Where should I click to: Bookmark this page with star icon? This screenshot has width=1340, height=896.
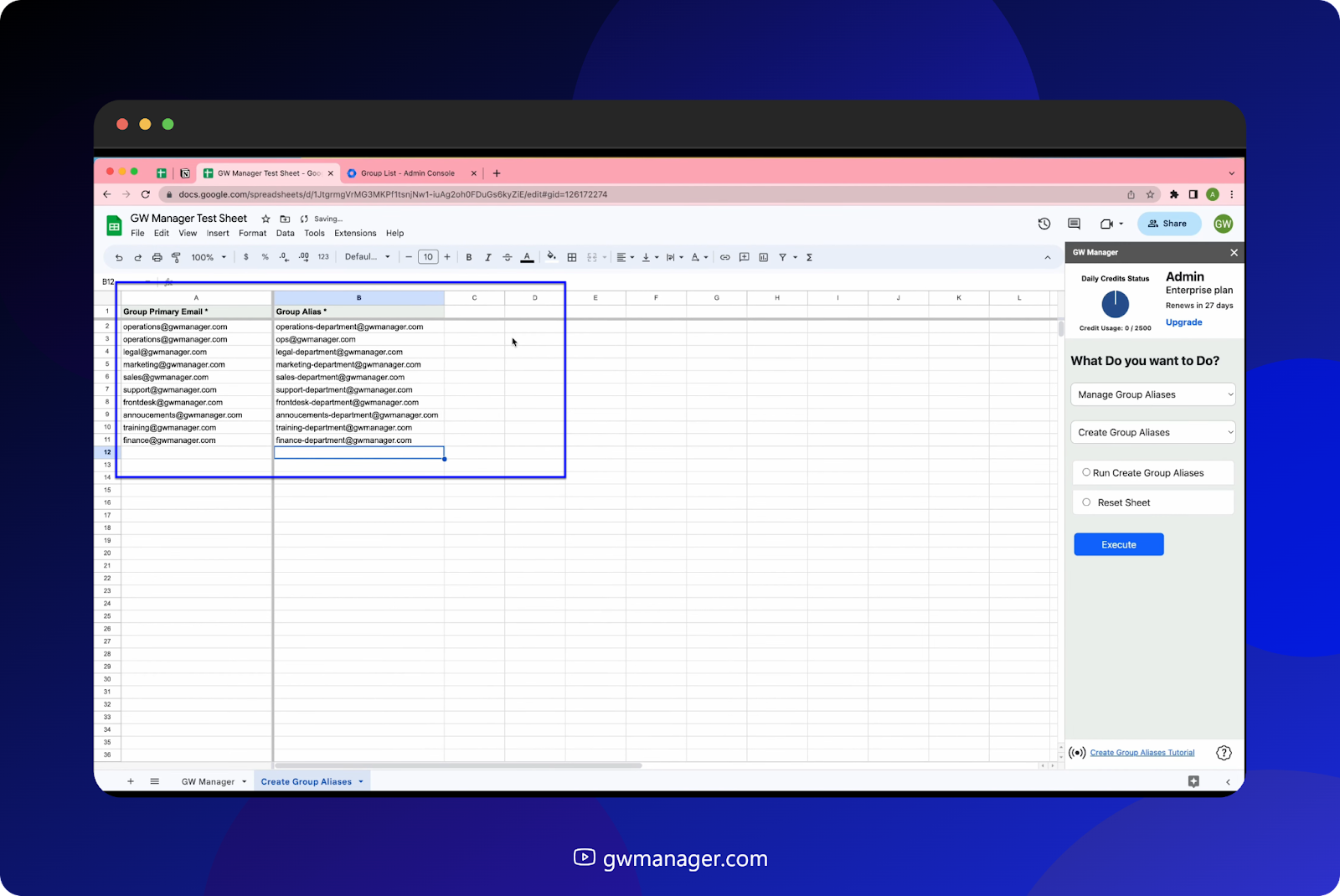[x=1151, y=194]
